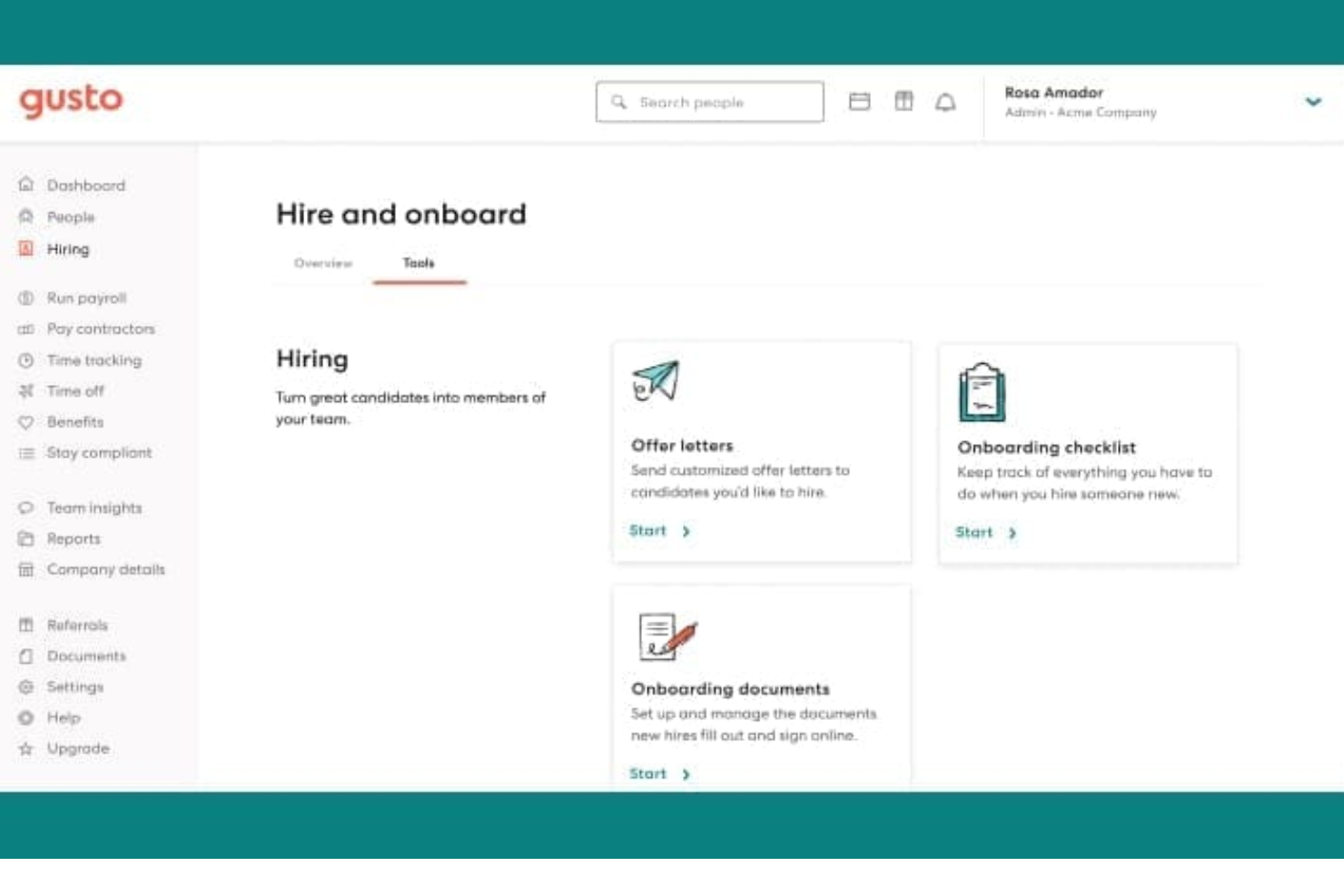The width and height of the screenshot is (1344, 896).
Task: Click the chevron beside Offer letters Start
Action: click(x=686, y=531)
